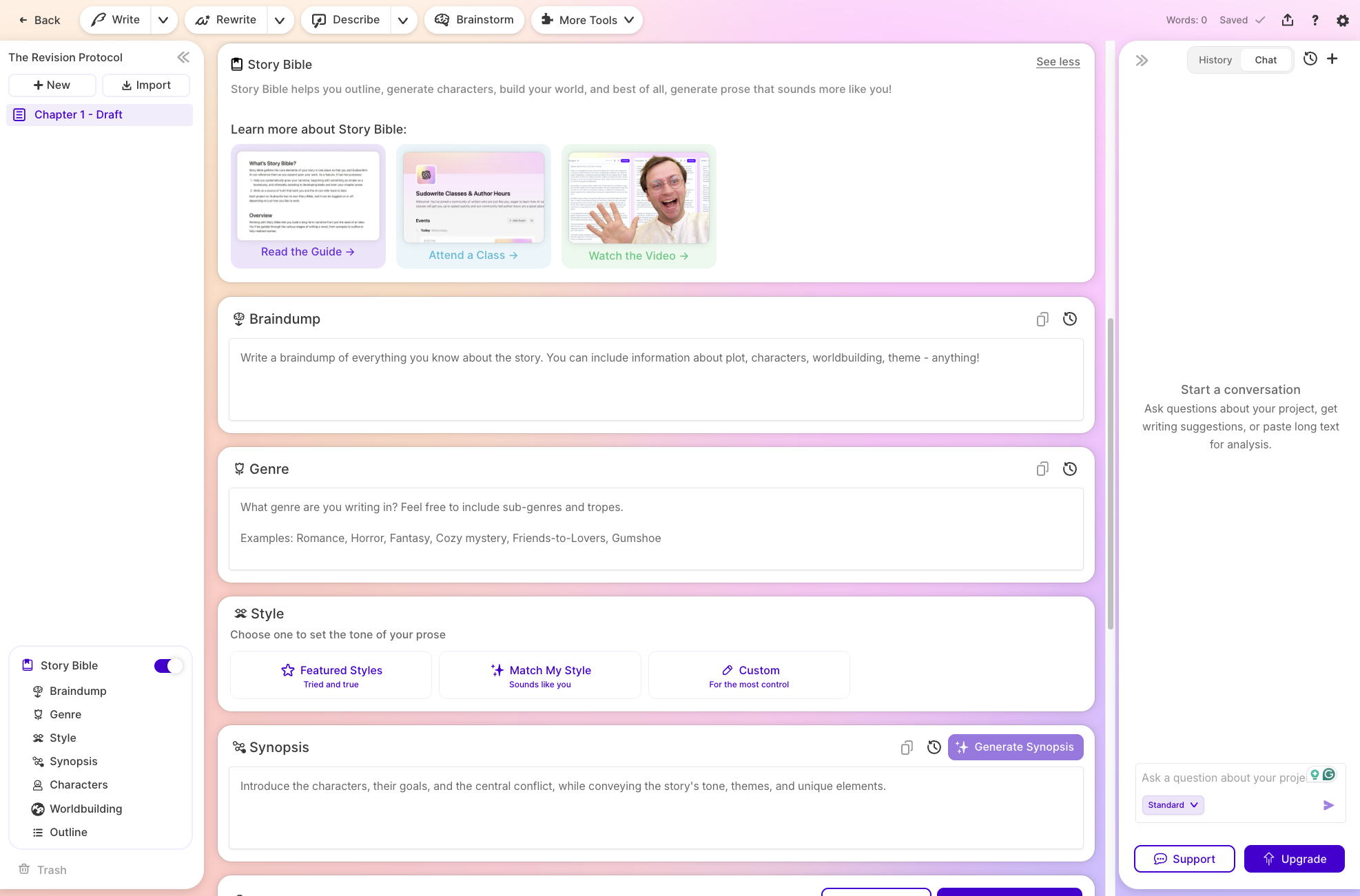Select the Match My Style option
Screen dimensions: 1360x896
(x=540, y=675)
